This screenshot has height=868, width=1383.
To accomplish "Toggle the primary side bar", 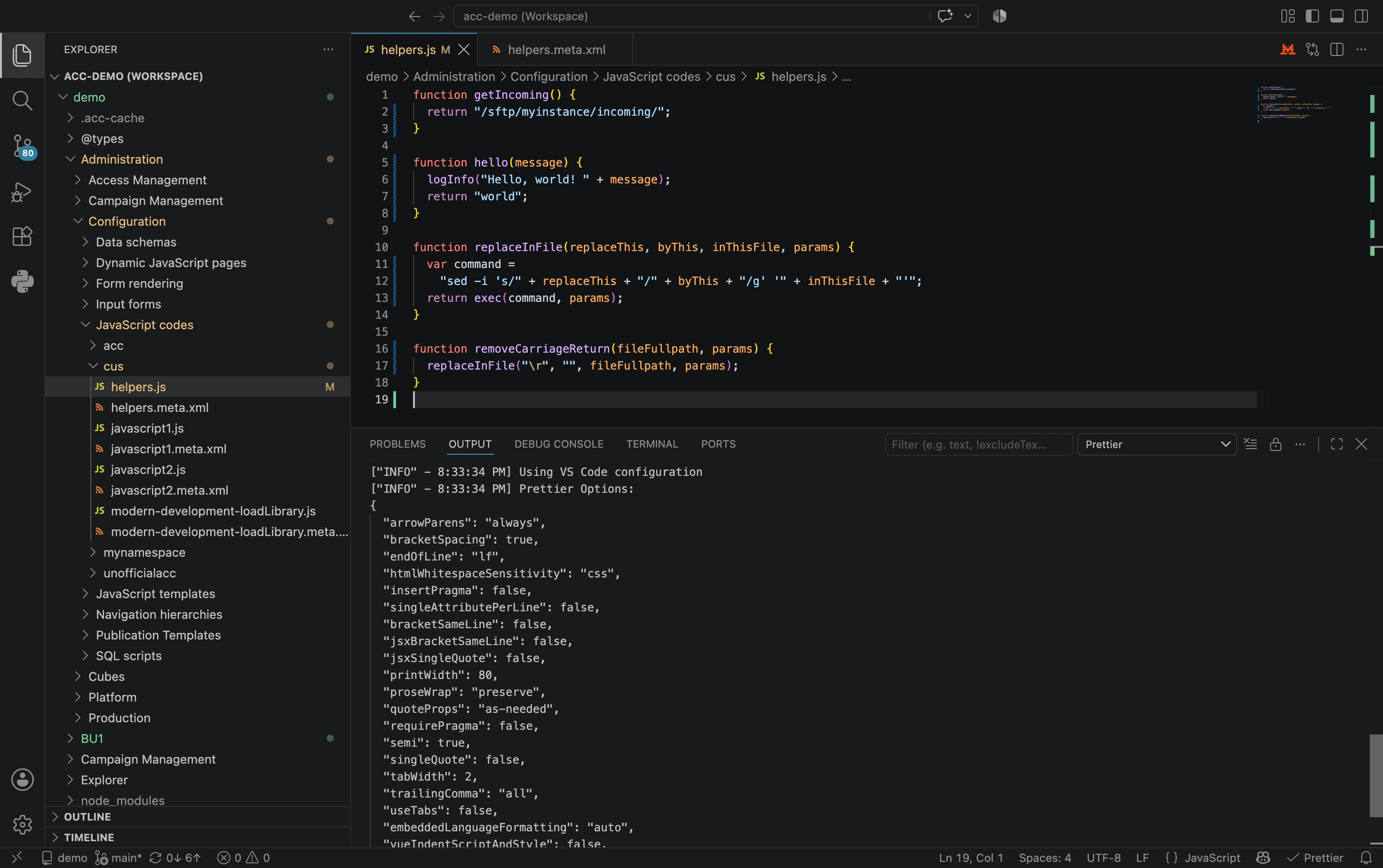I will (x=1312, y=16).
